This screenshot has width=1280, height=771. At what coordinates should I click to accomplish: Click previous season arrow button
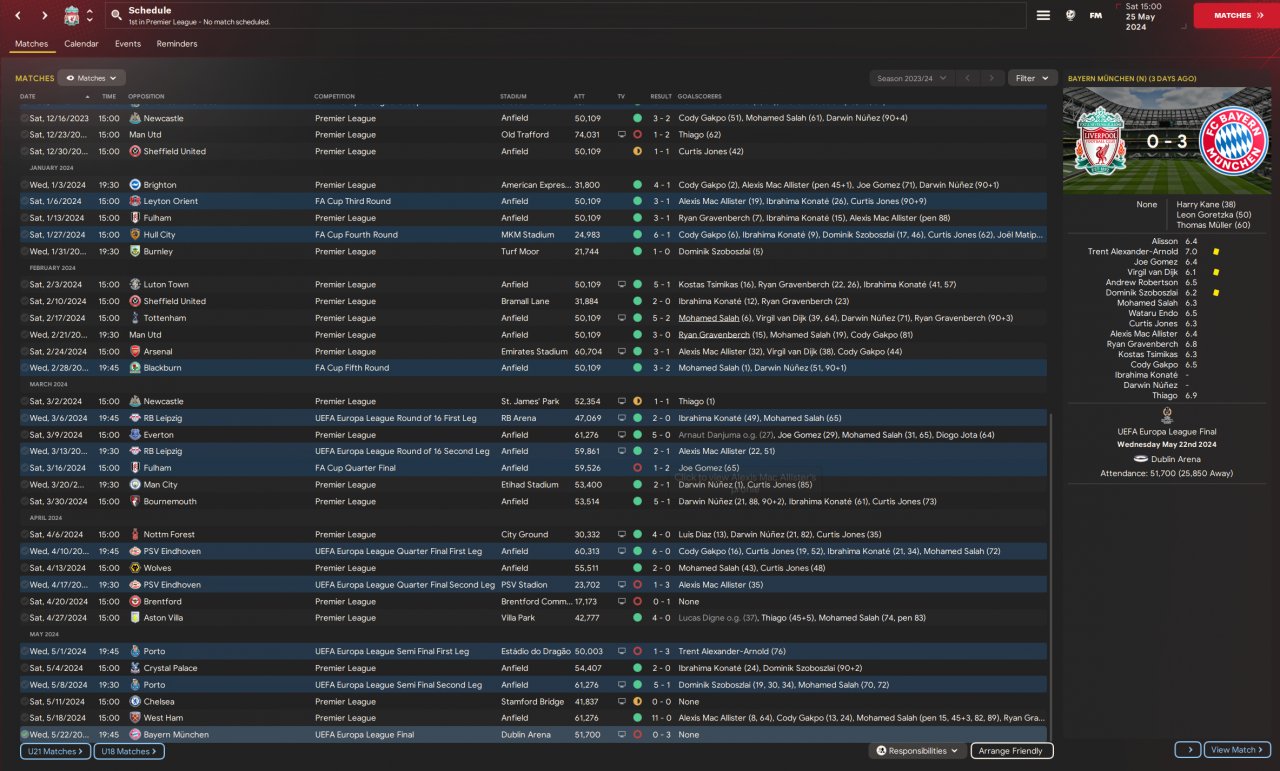(967, 78)
